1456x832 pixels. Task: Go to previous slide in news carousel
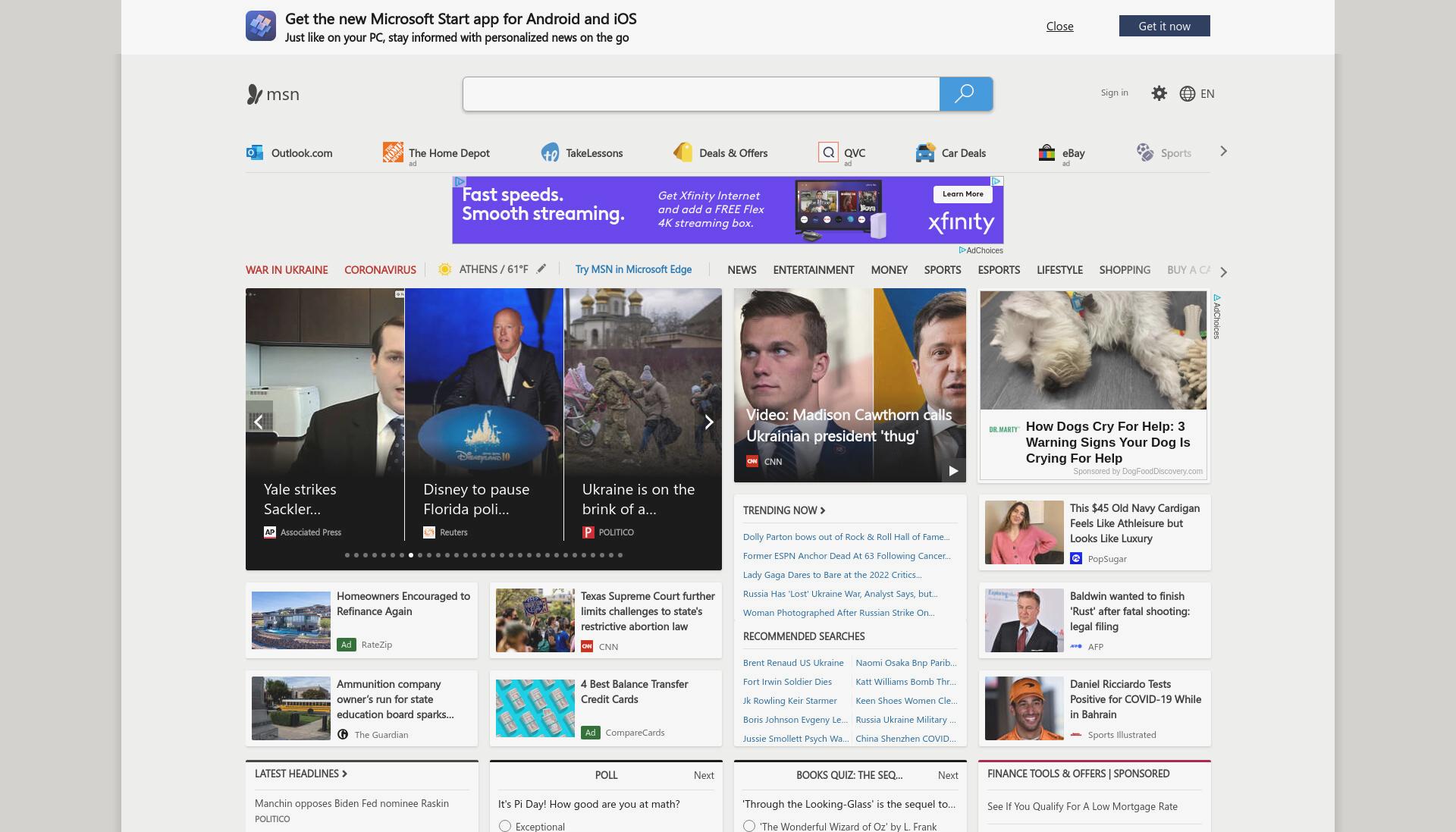pyautogui.click(x=259, y=422)
